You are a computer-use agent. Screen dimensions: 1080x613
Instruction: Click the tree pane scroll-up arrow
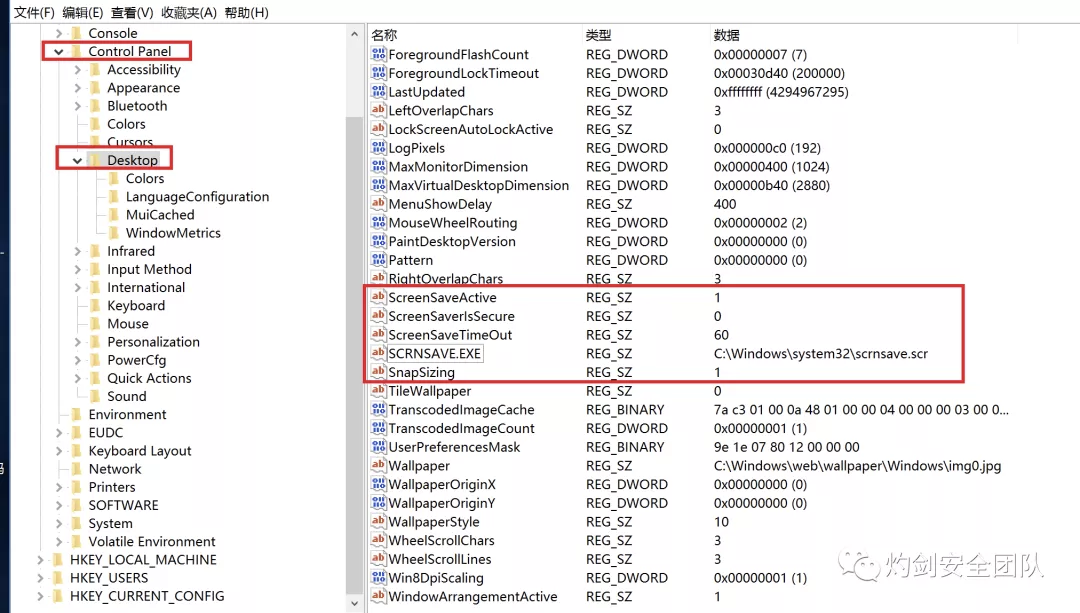click(x=354, y=34)
